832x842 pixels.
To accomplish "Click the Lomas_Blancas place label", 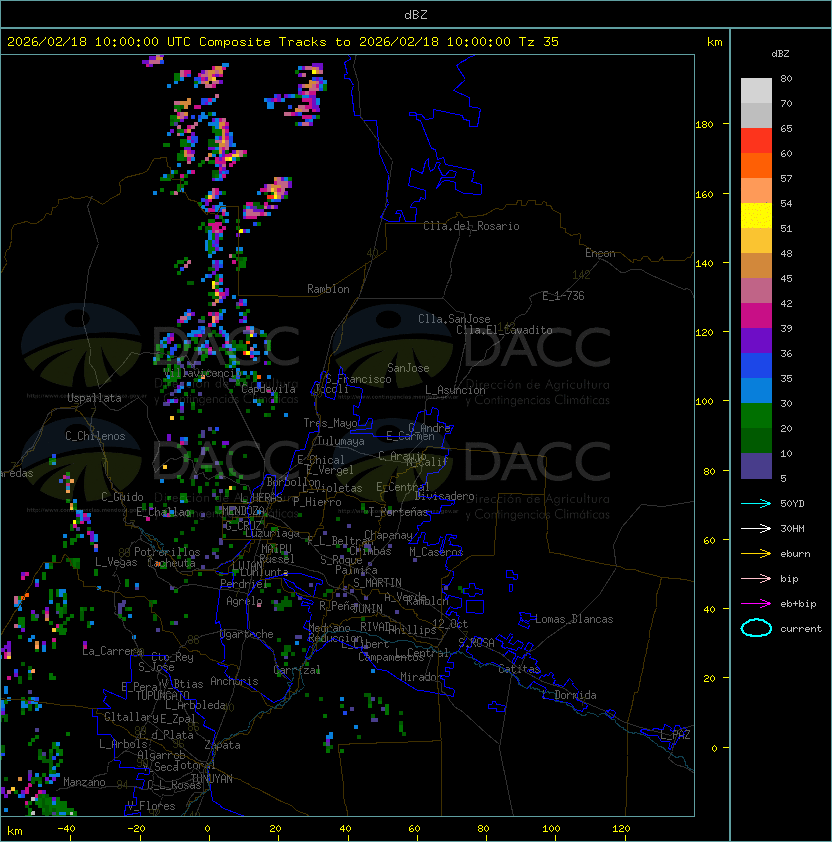I will pos(574,620).
